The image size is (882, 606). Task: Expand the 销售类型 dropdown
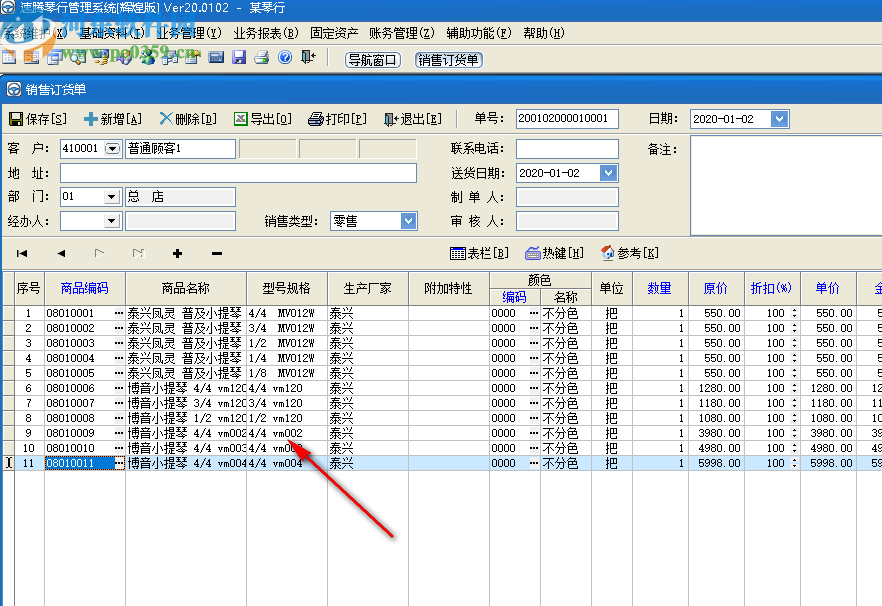click(408, 221)
